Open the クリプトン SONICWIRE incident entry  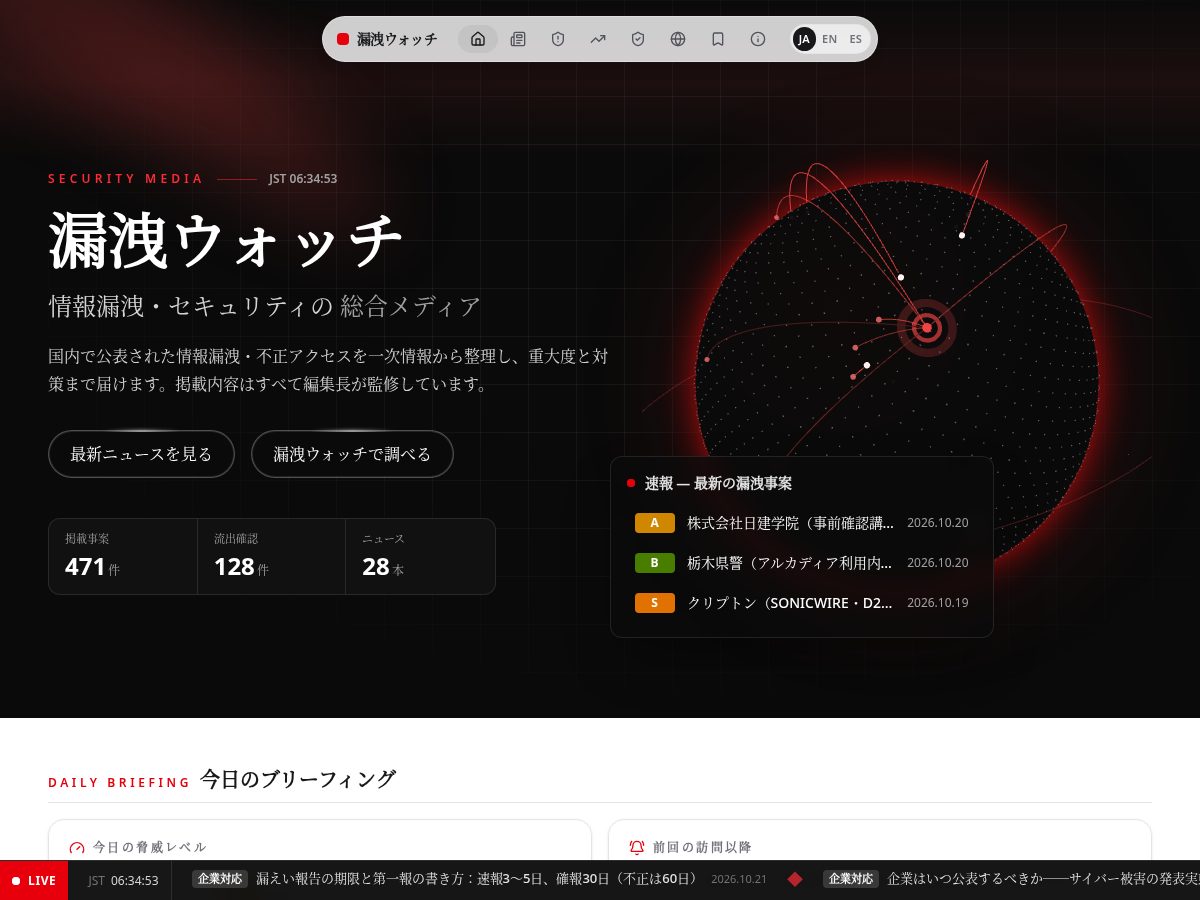(802, 603)
